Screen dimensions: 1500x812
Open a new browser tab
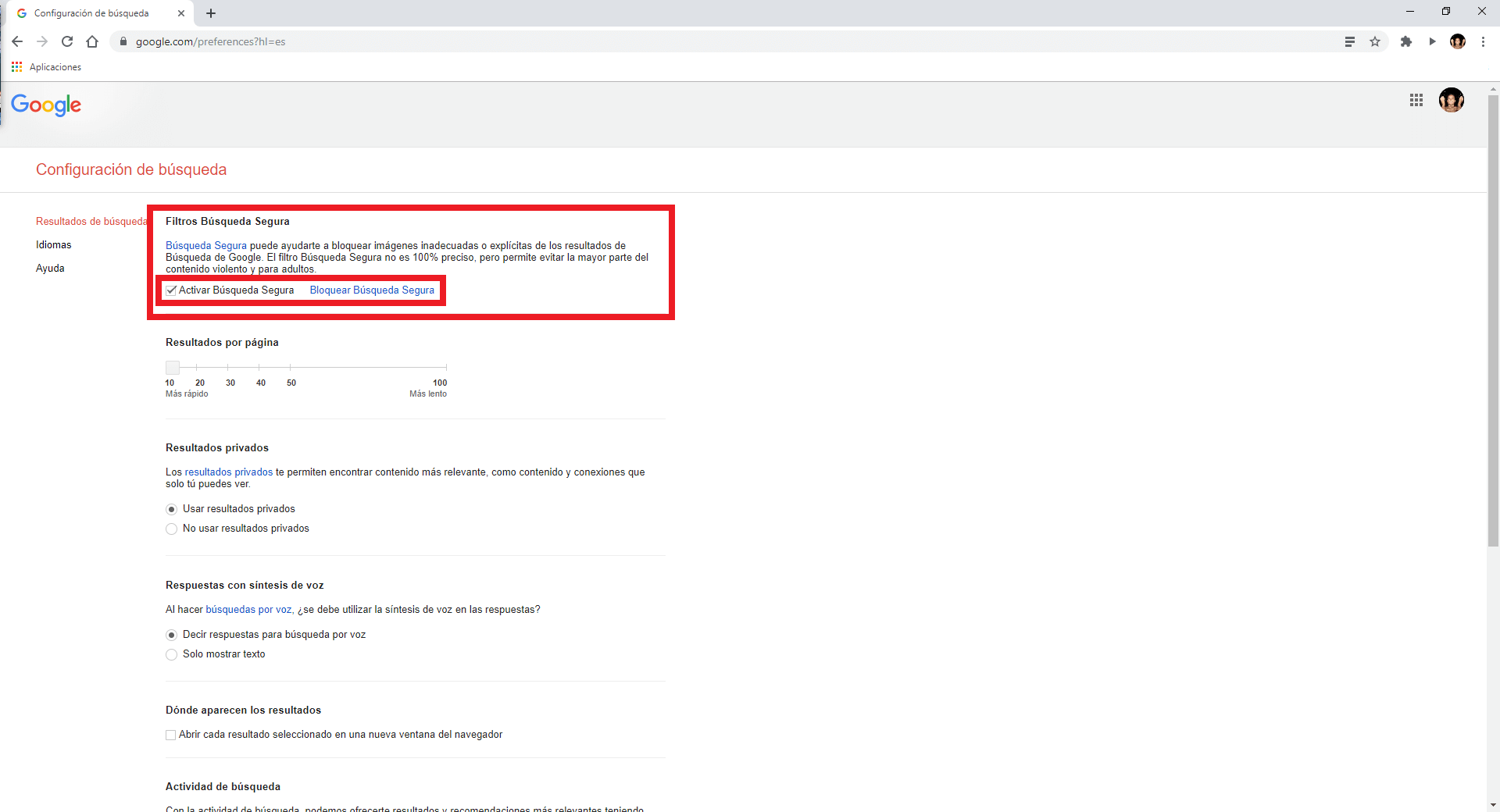[211, 13]
